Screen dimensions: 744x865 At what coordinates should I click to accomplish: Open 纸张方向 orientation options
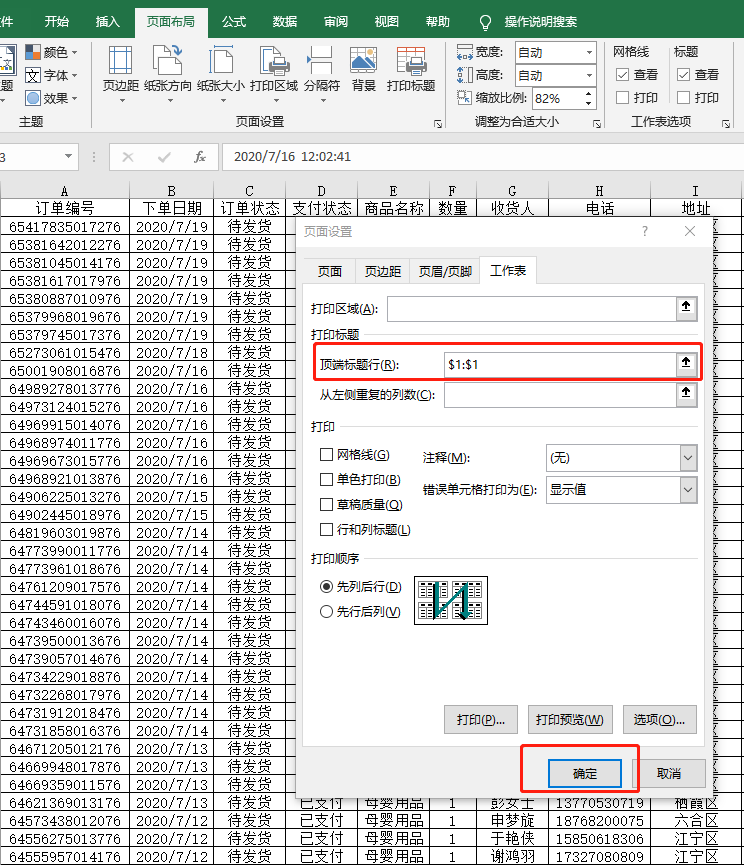point(168,72)
